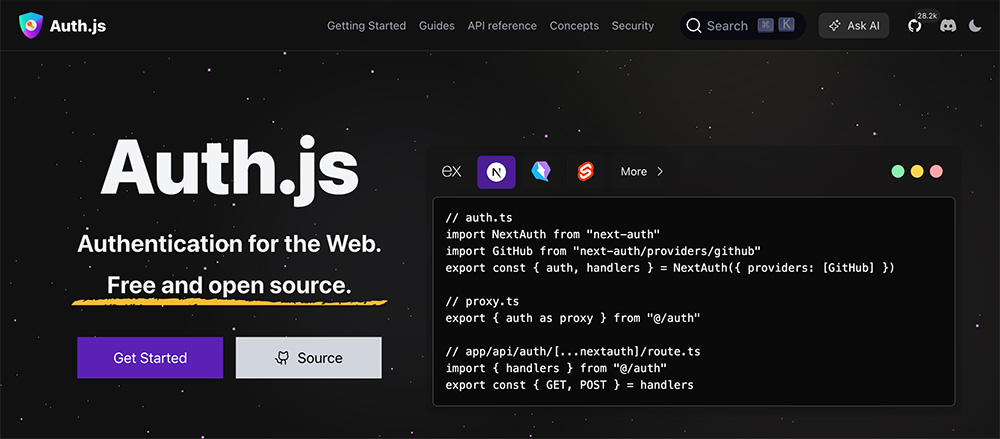Click the '// app/api/auth/[...nextauth]/route.ts' line
1000x439 pixels.
pyautogui.click(x=573, y=352)
